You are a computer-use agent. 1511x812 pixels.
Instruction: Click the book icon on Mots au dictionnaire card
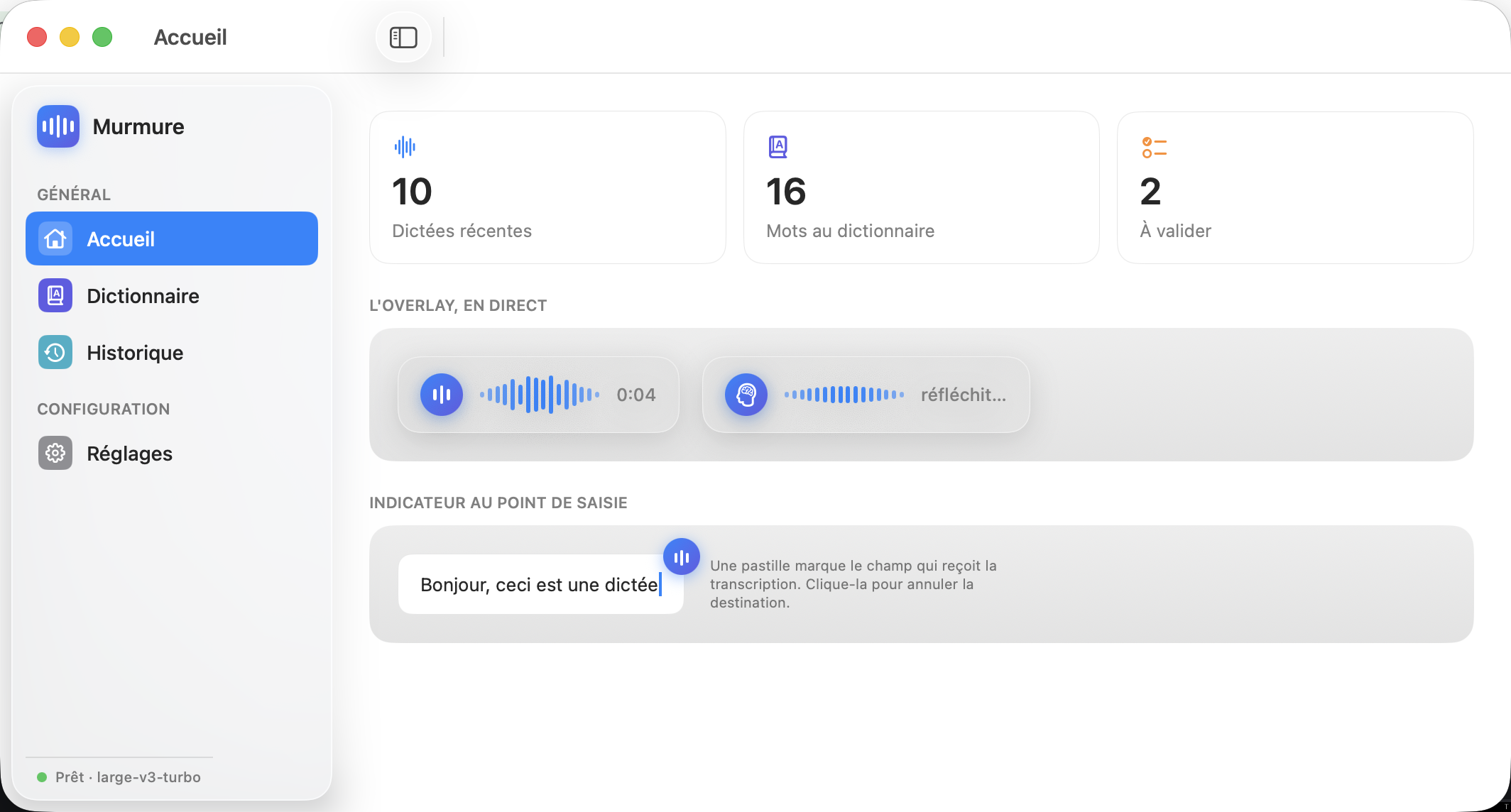[x=778, y=147]
